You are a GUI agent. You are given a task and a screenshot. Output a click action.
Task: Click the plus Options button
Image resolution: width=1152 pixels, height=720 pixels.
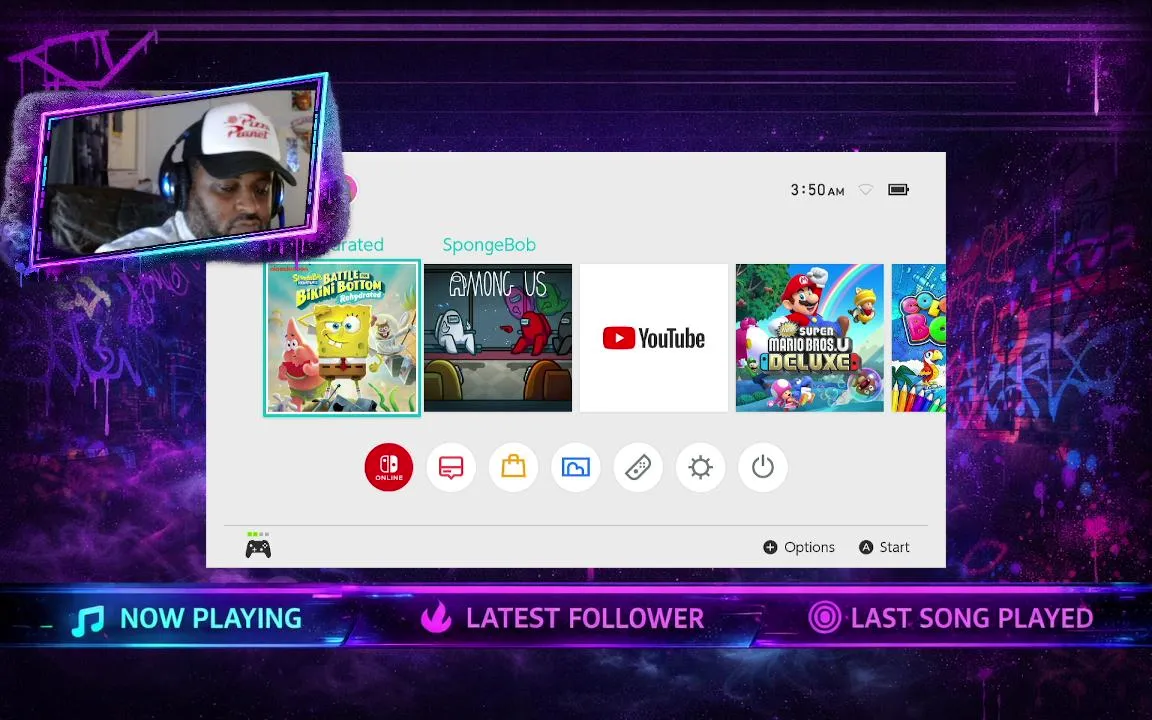(799, 547)
